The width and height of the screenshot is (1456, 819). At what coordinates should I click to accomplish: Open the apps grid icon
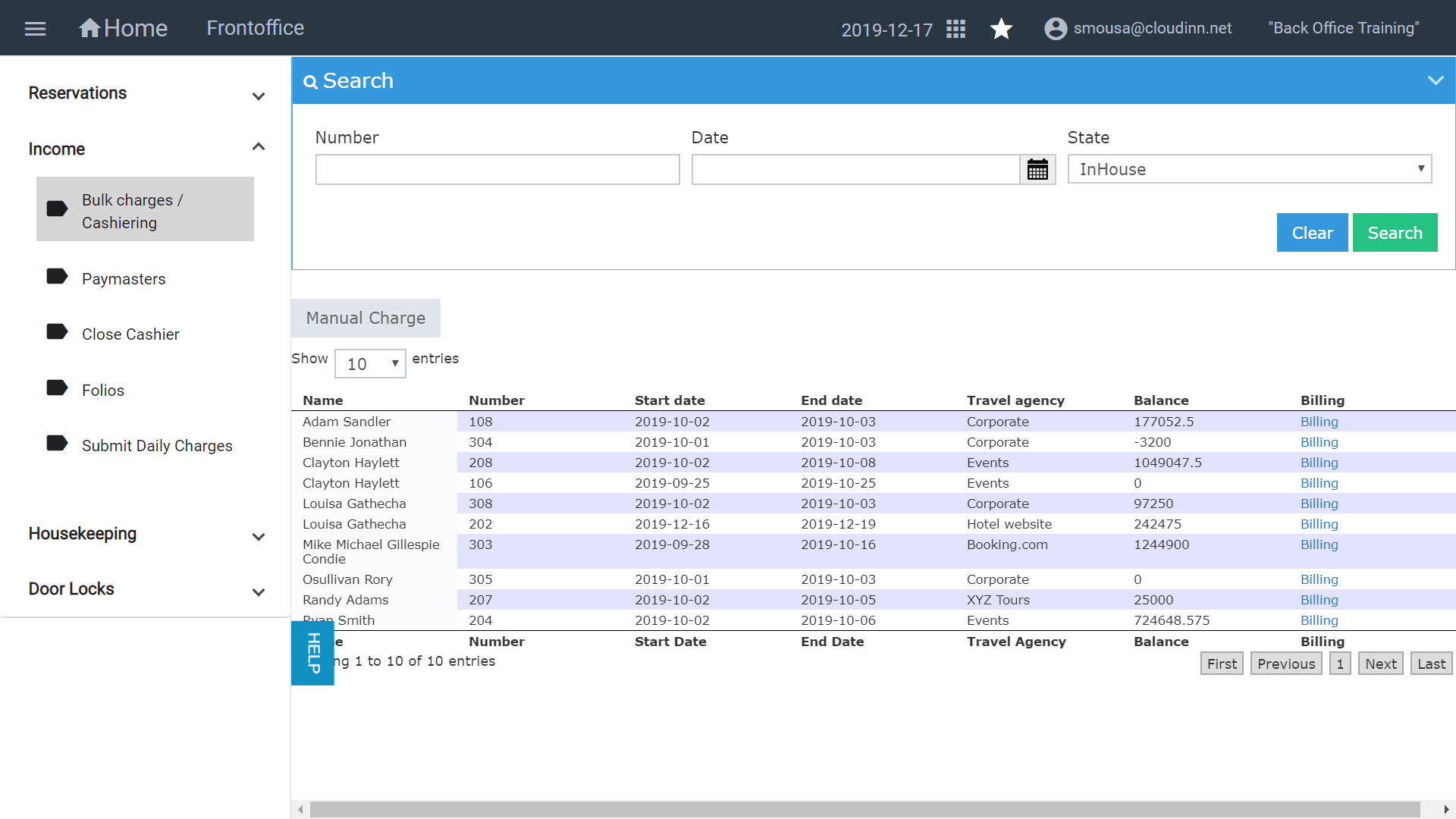[955, 29]
